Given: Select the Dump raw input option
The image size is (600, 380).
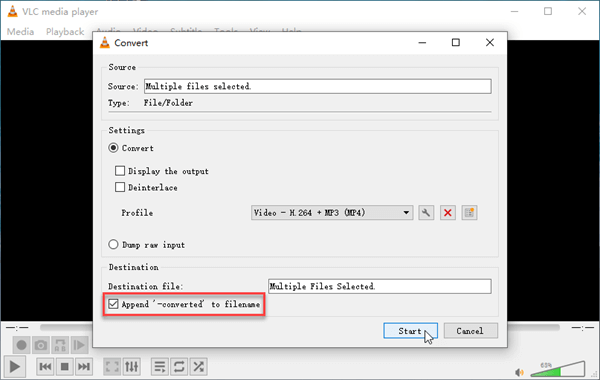Looking at the screenshot, I should click(113, 245).
